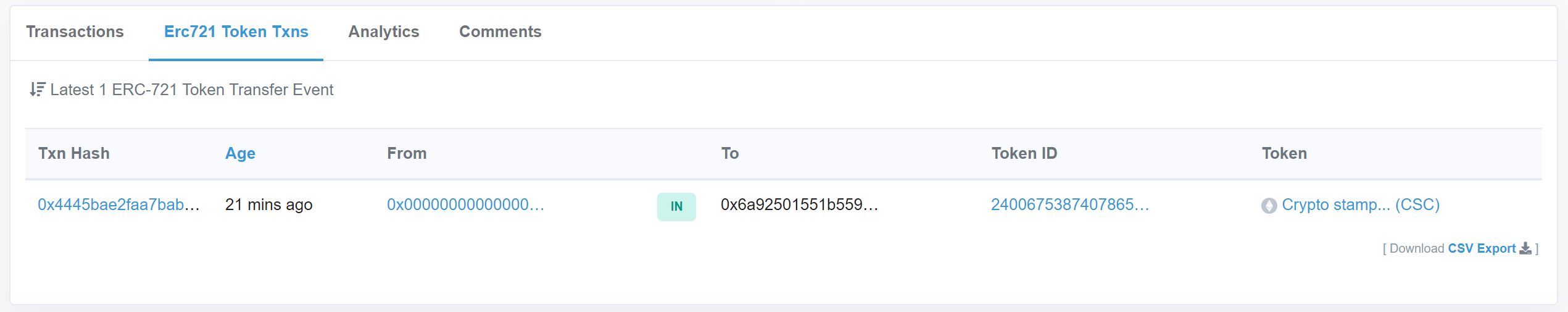Switch to the Analytics tab
The height and width of the screenshot is (312, 1568).
383,32
